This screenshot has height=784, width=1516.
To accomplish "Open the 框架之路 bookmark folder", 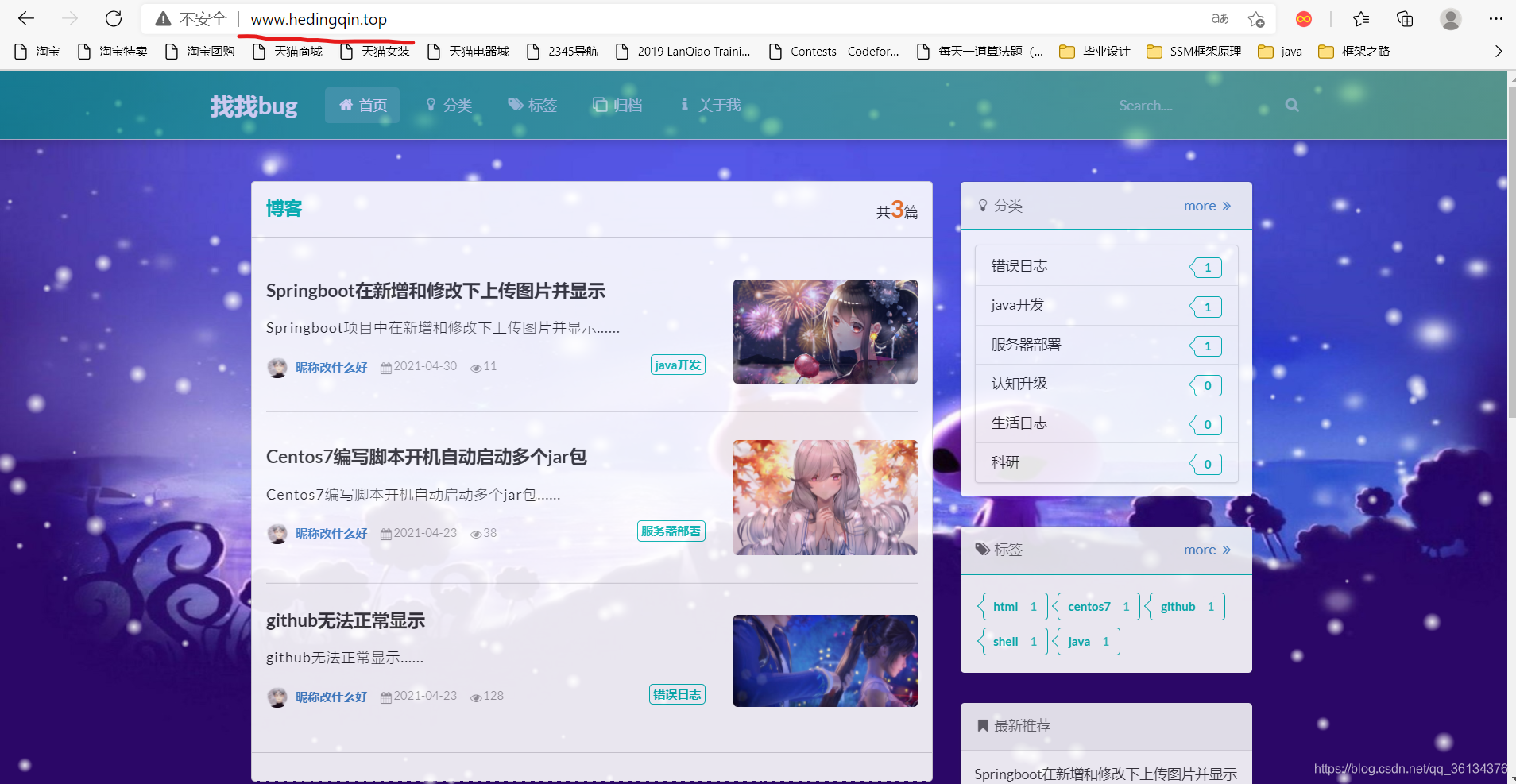I will click(x=1354, y=51).
